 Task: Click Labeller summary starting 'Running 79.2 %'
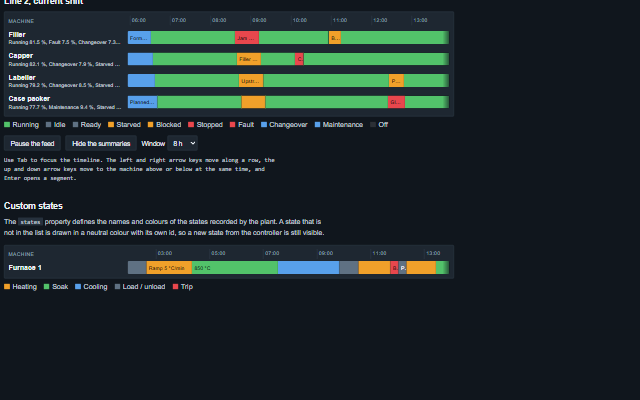[64, 85]
